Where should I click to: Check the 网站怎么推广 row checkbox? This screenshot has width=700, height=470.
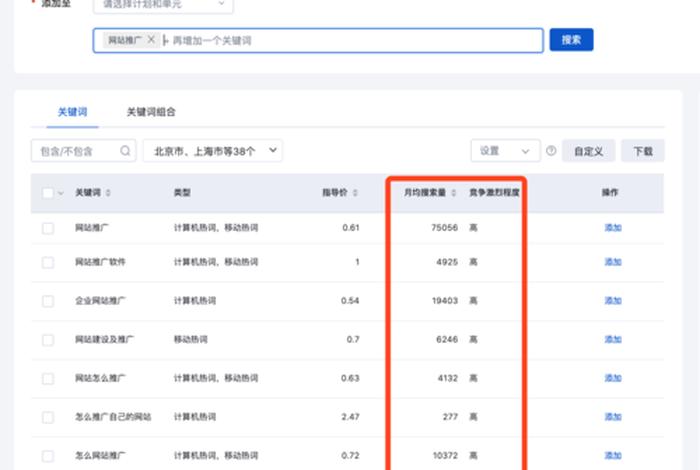pyautogui.click(x=48, y=378)
